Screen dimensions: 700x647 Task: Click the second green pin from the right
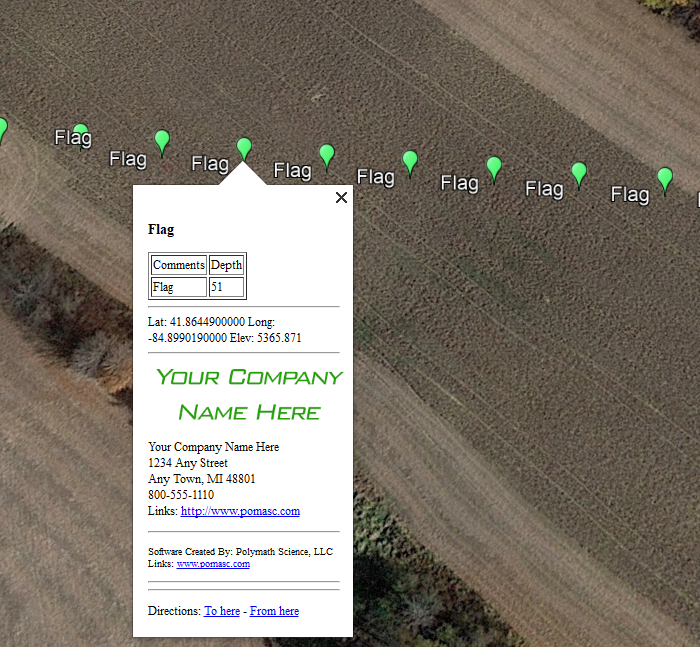coord(579,173)
